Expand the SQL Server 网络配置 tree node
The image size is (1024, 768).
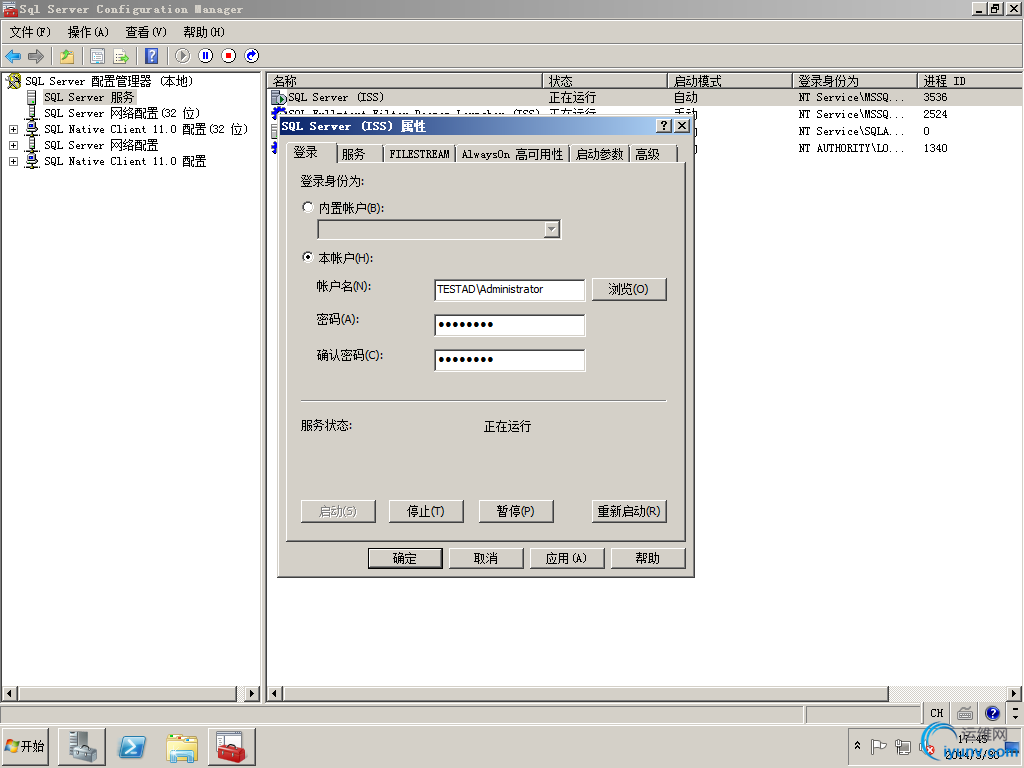[12, 145]
